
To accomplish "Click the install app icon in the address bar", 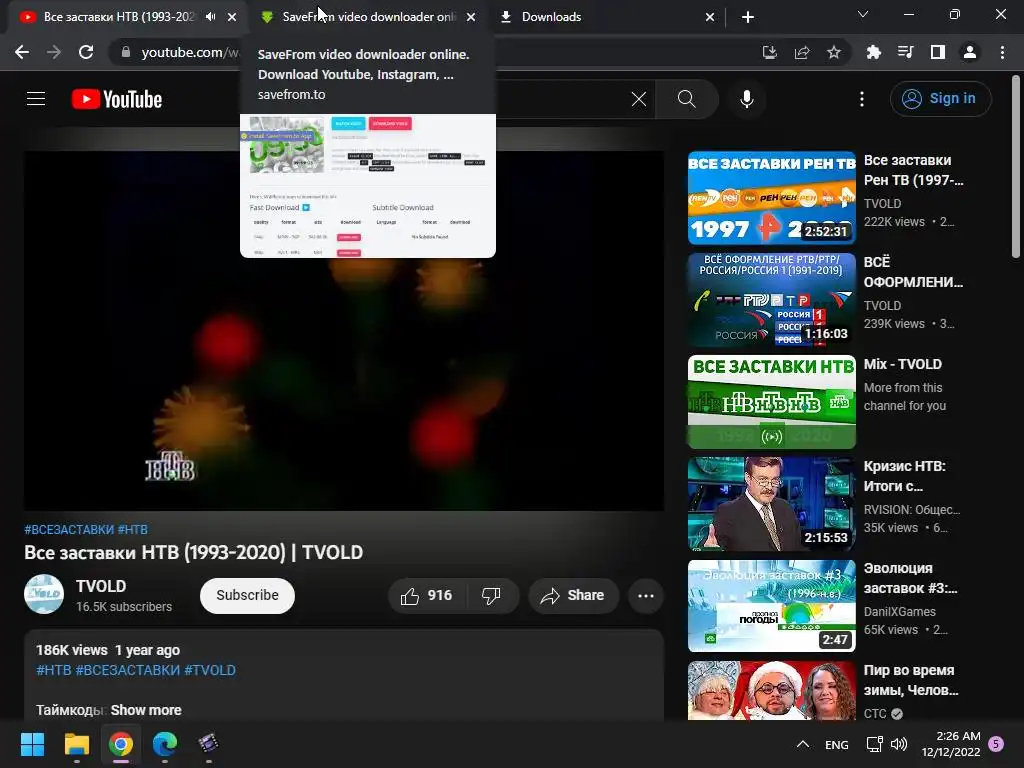I will point(770,52).
